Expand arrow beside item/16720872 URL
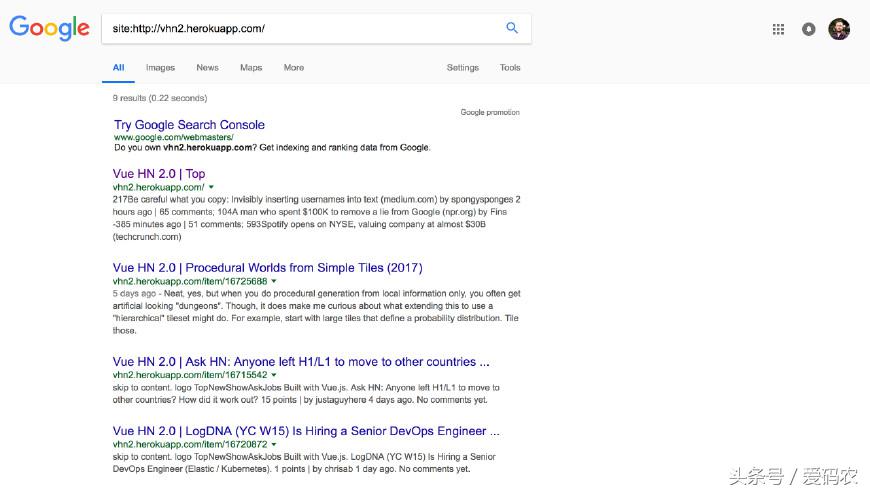 point(274,445)
